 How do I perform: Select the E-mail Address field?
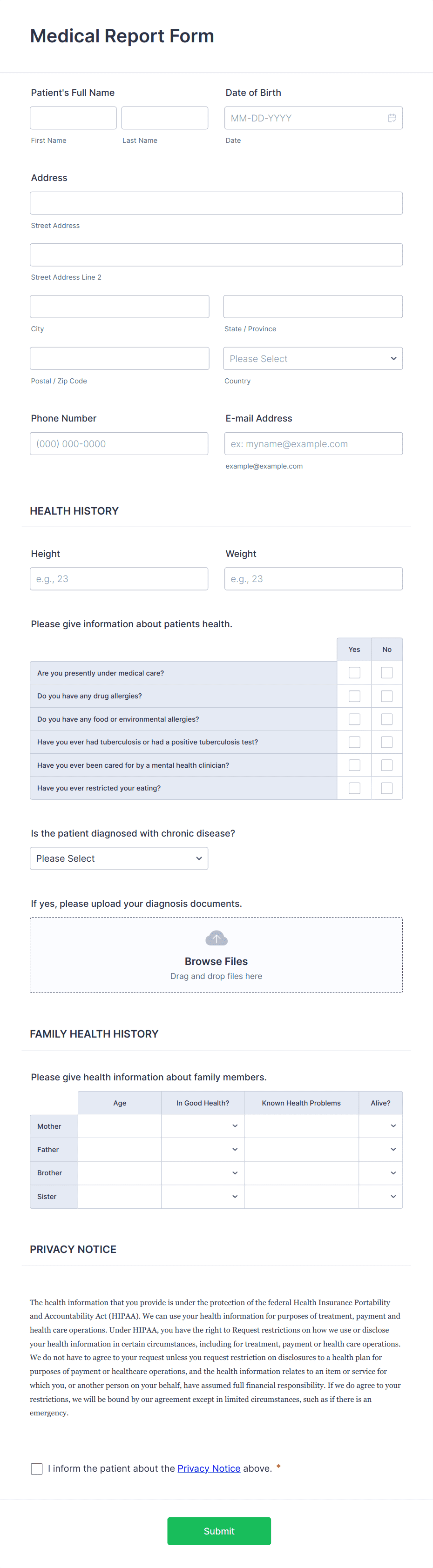(x=313, y=444)
